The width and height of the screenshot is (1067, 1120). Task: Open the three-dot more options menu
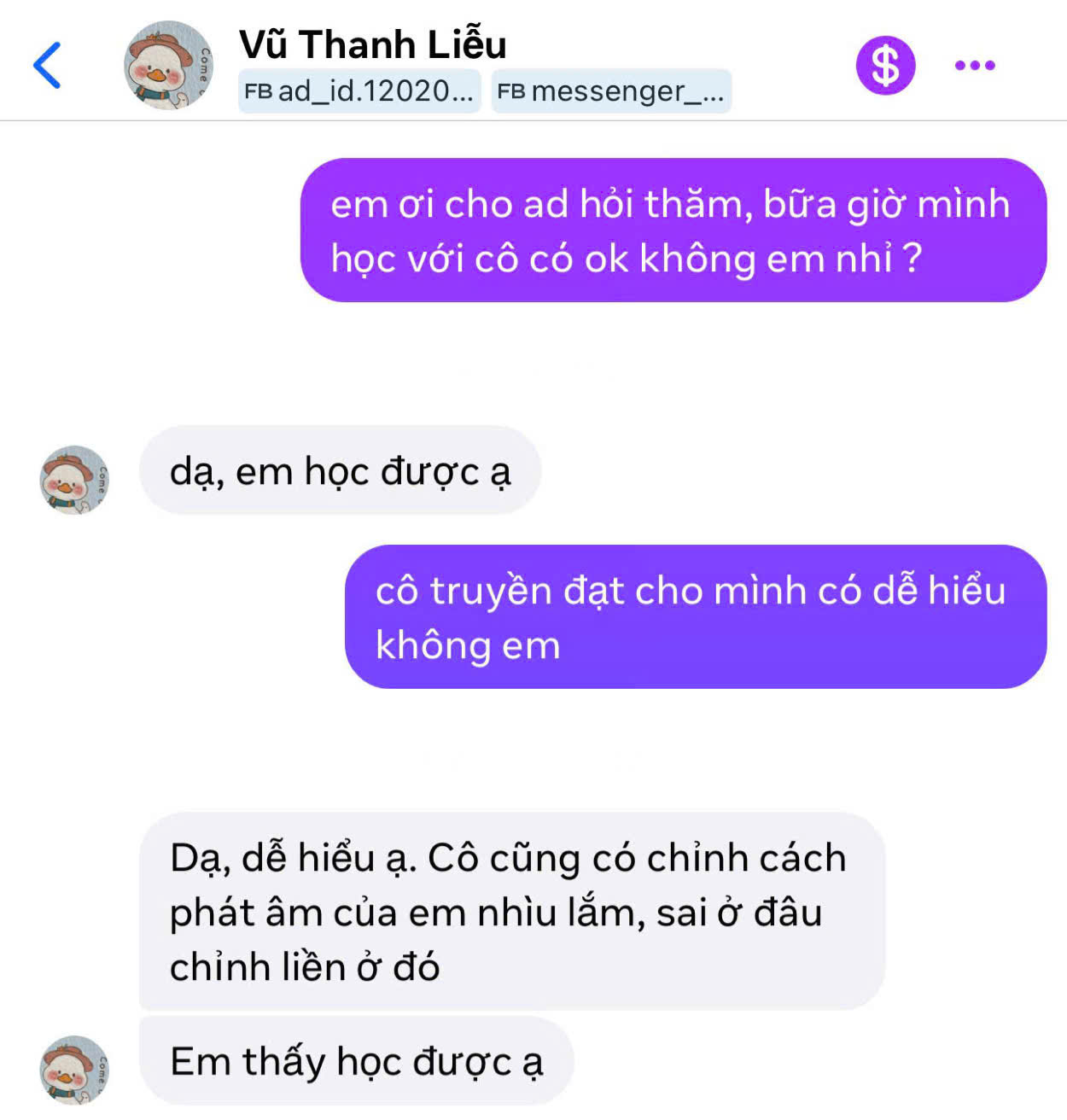(975, 65)
